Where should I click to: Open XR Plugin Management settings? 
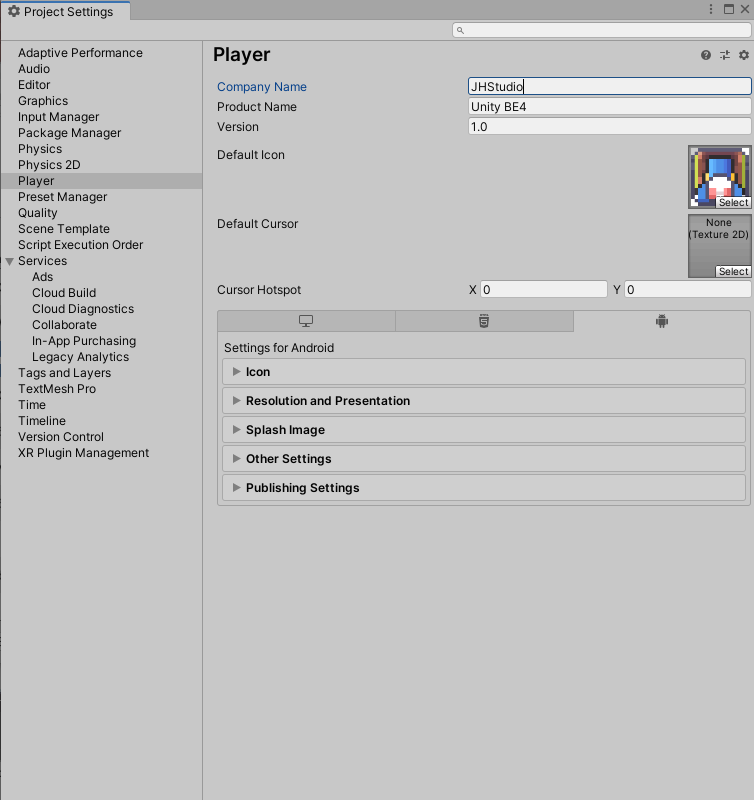click(83, 453)
